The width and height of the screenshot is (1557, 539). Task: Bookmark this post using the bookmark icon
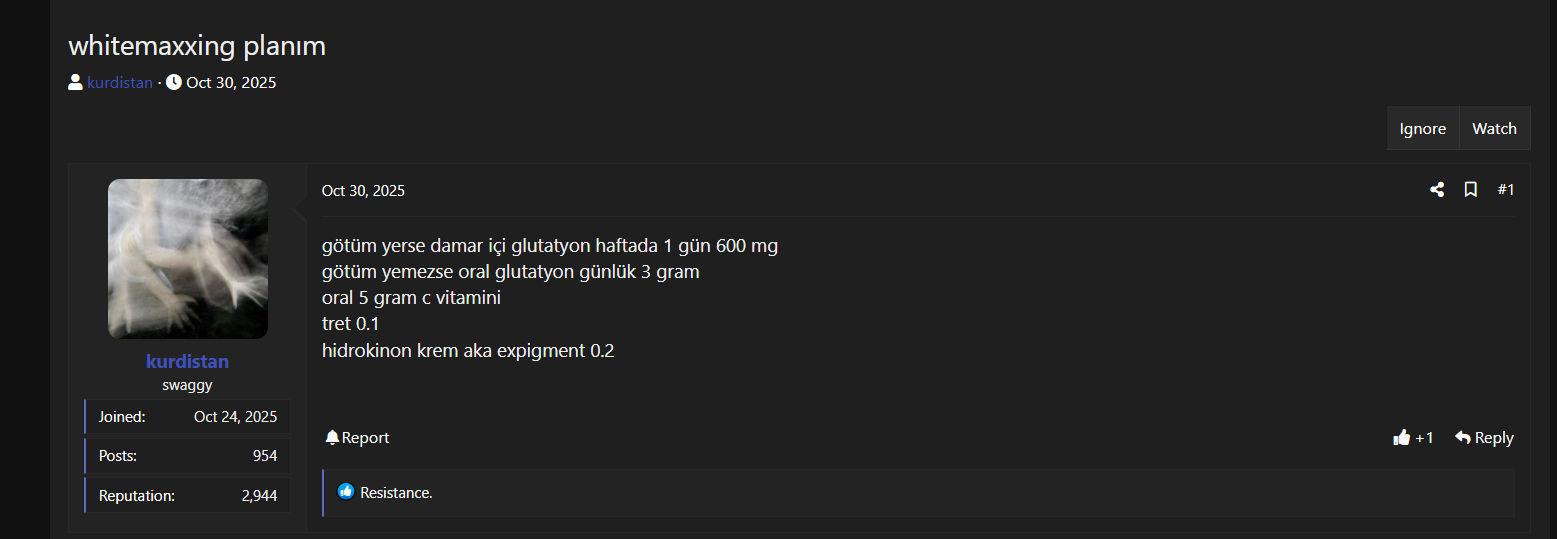[x=1471, y=190]
